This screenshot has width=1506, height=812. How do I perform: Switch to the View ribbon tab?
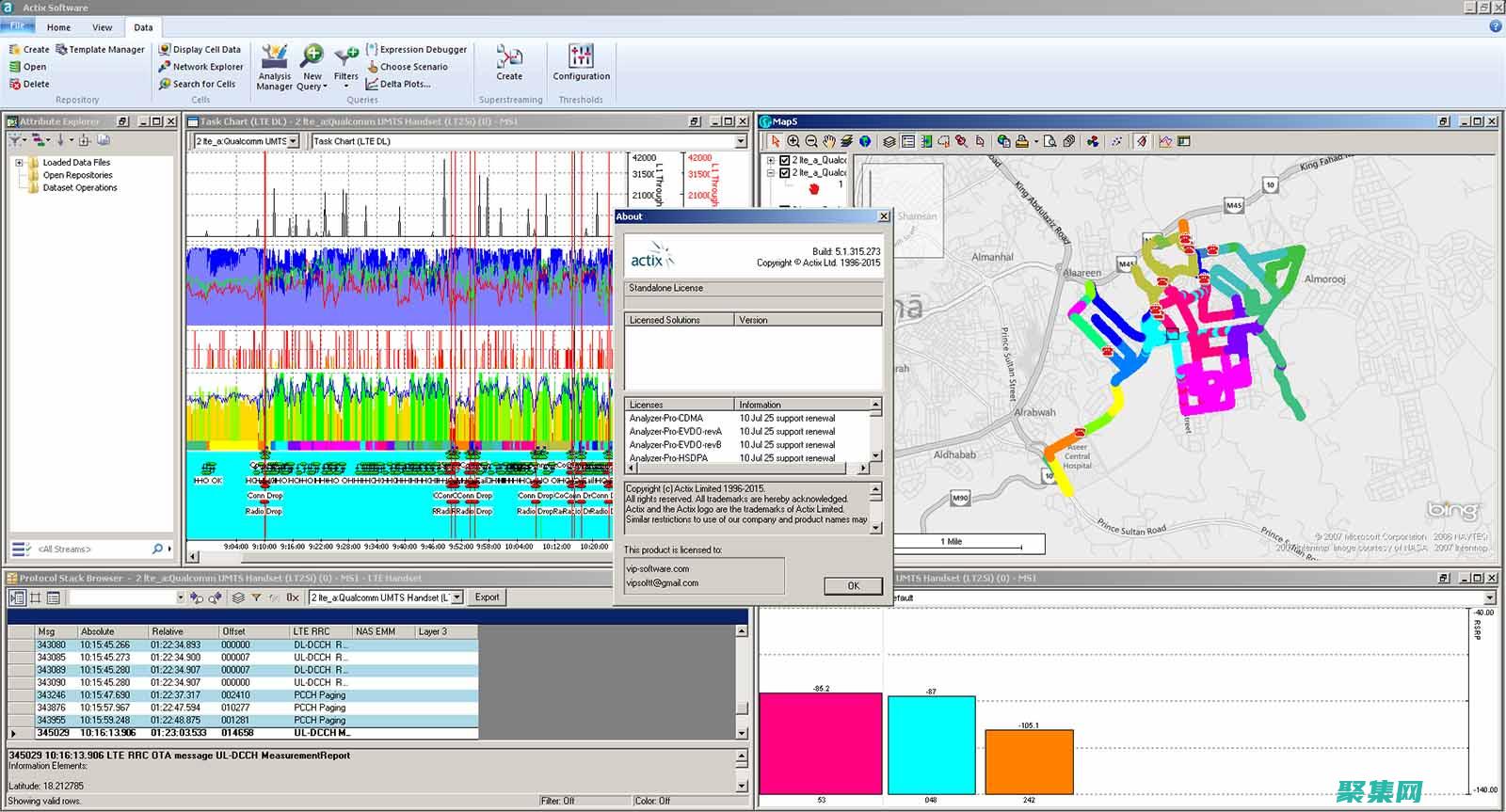[x=103, y=27]
